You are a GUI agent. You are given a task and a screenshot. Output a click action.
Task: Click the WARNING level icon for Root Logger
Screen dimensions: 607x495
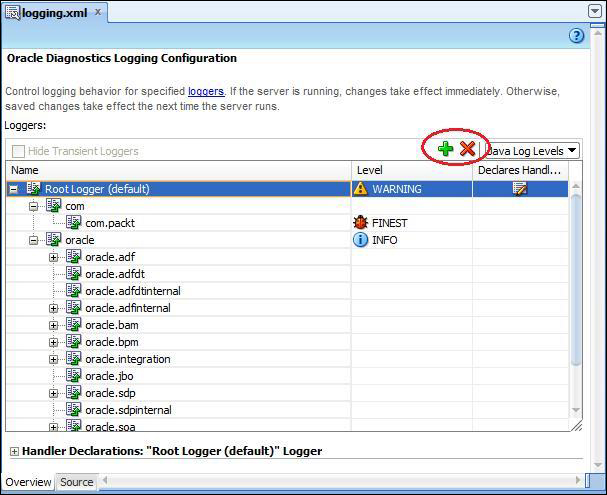tap(360, 189)
